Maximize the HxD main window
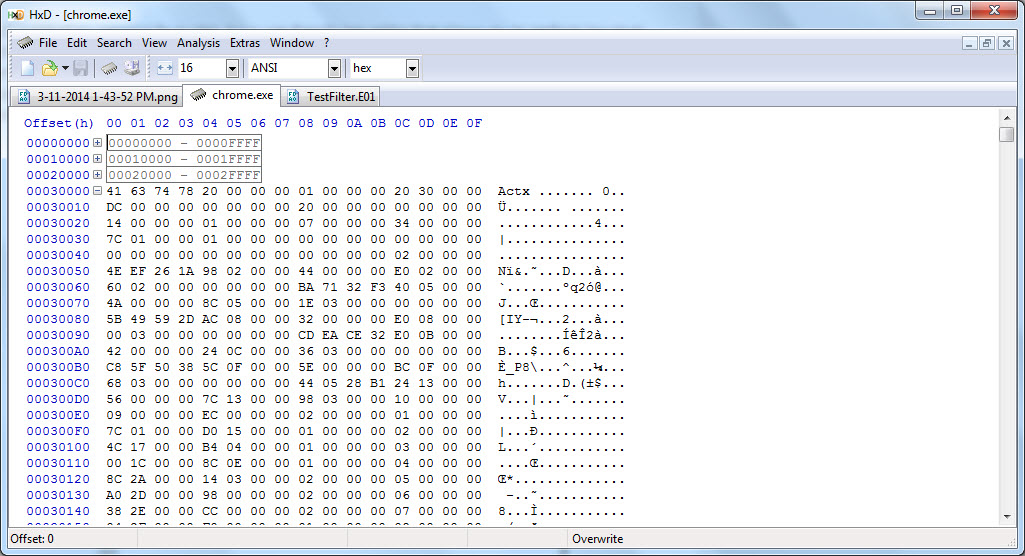The height and width of the screenshot is (556, 1025). point(957,10)
